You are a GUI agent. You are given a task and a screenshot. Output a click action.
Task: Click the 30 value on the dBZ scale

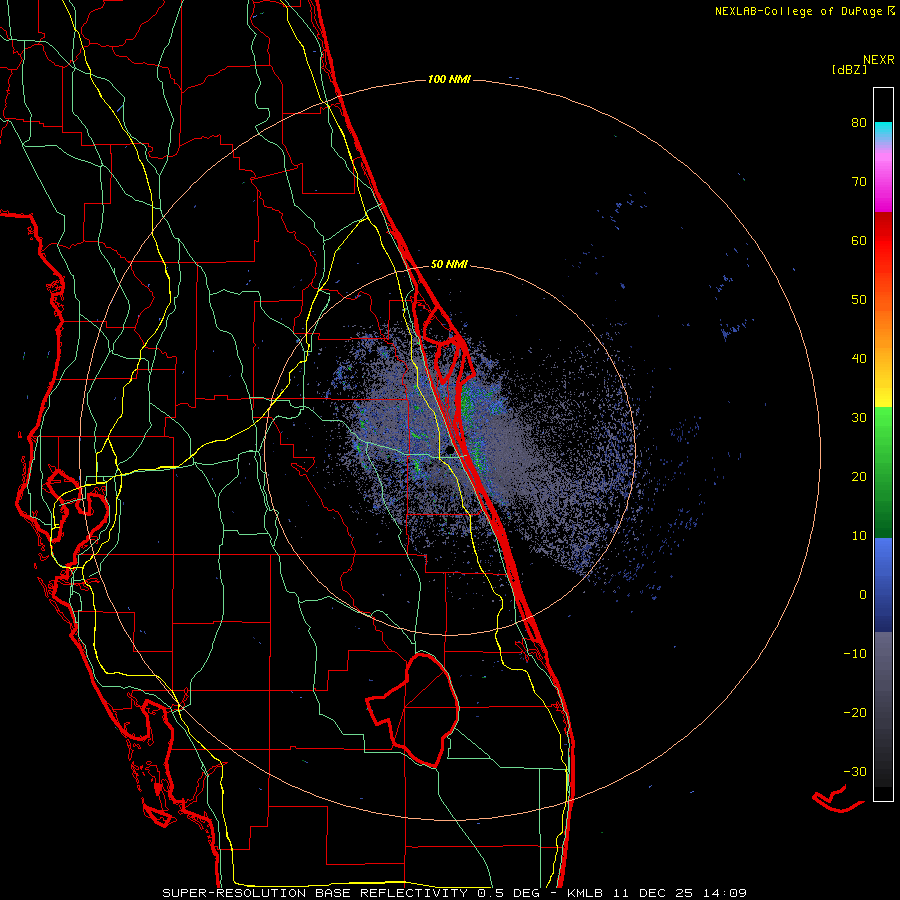coord(859,418)
